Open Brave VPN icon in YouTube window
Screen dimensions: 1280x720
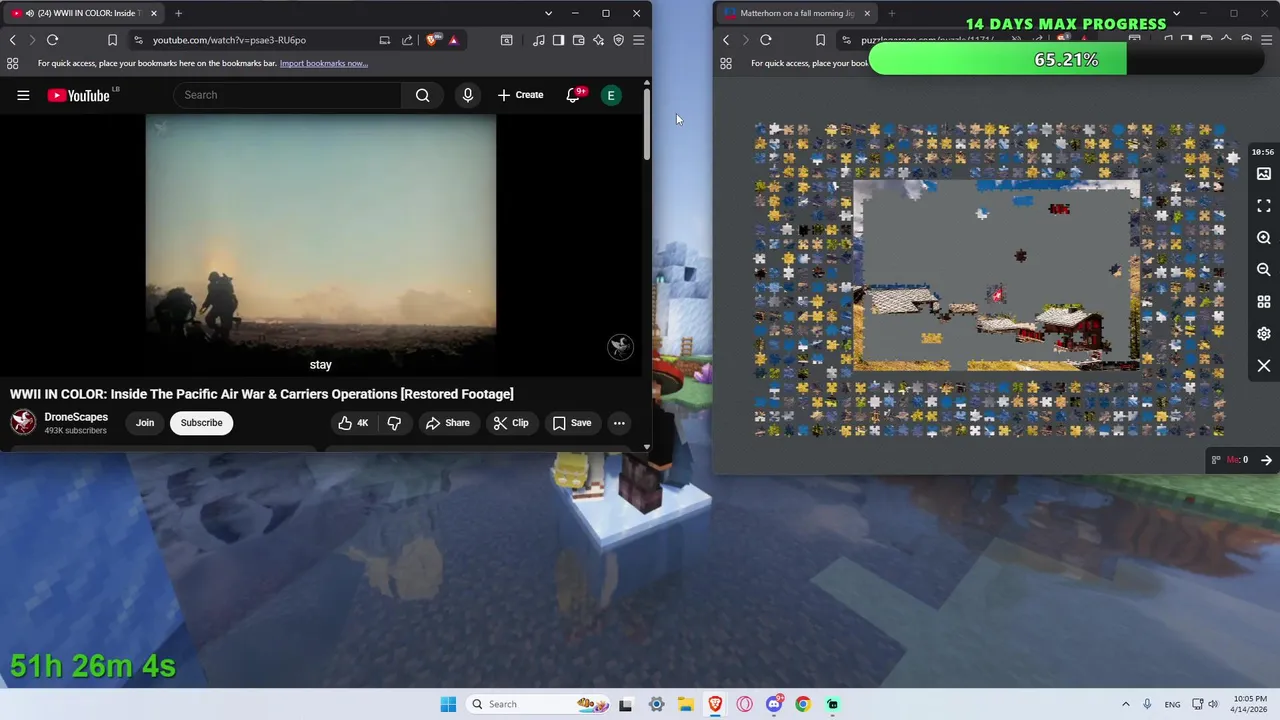click(x=618, y=40)
